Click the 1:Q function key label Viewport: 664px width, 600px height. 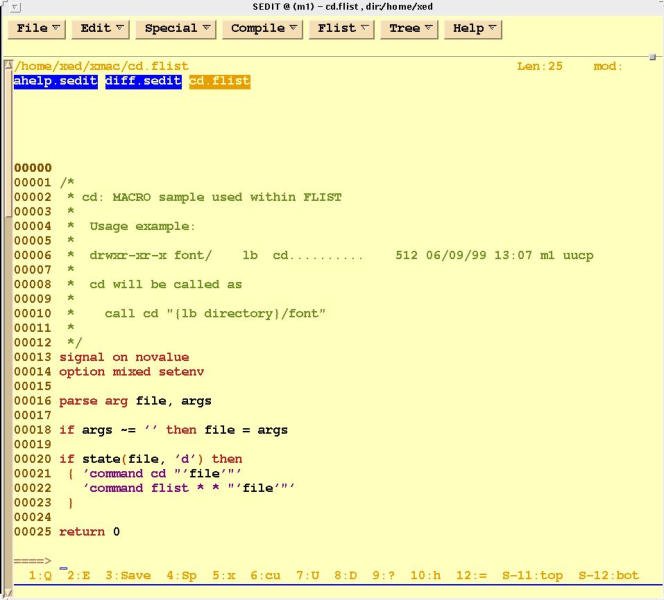(40, 575)
